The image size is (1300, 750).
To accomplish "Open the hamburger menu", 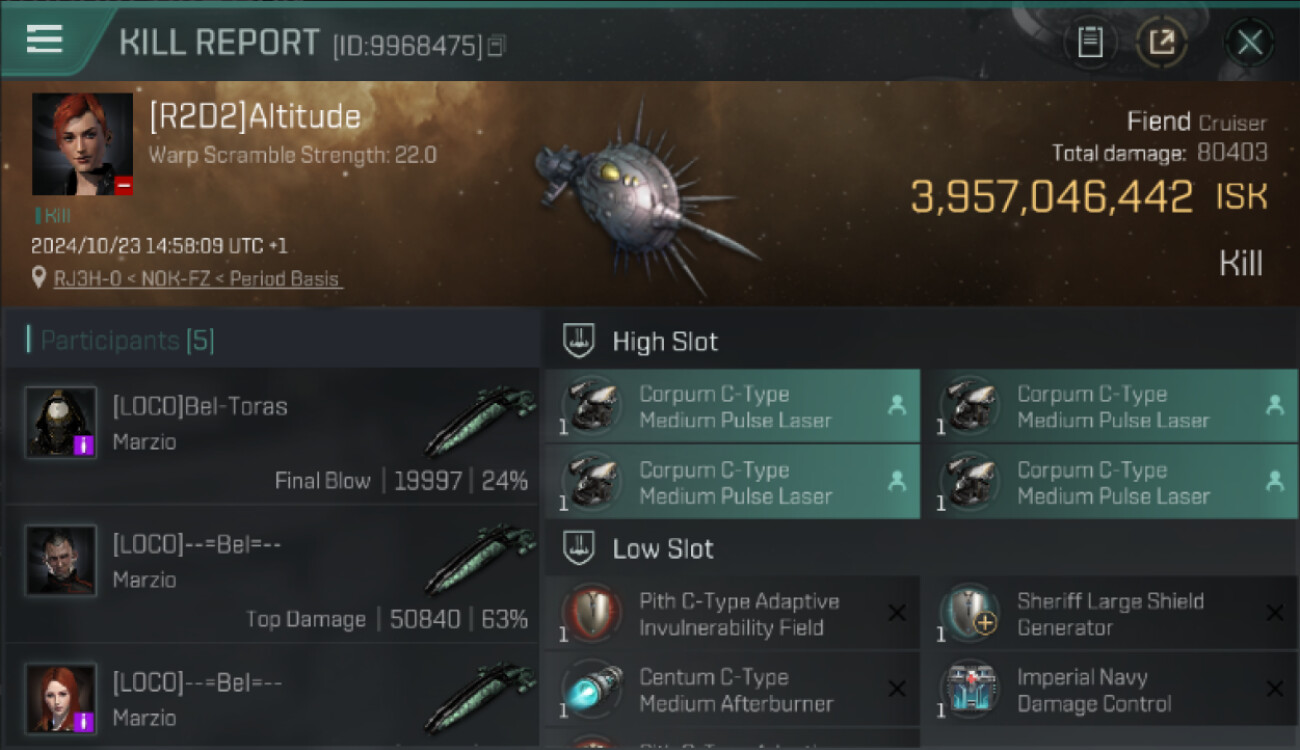I will tap(45, 40).
